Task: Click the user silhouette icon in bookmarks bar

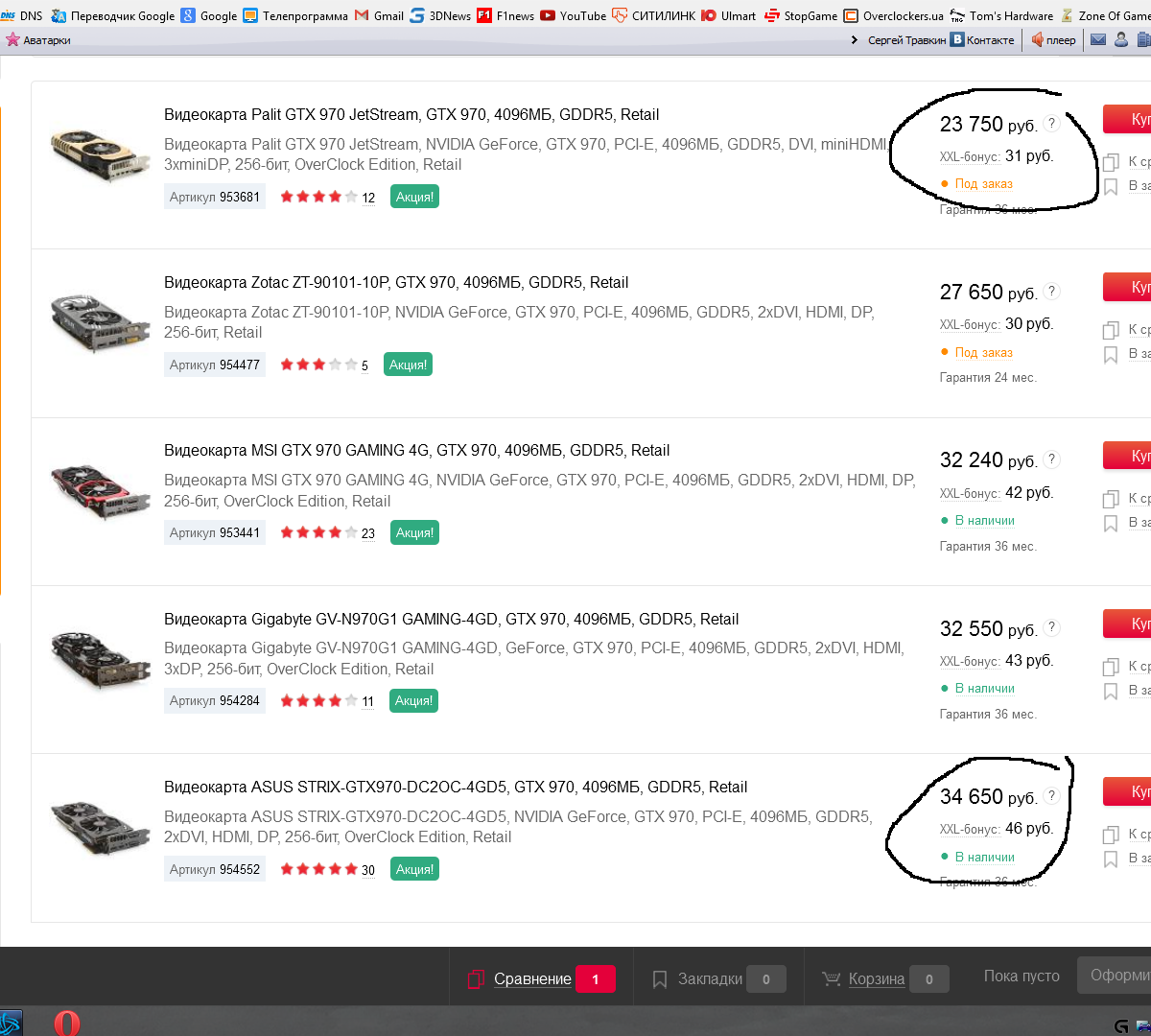Action: (x=1120, y=40)
